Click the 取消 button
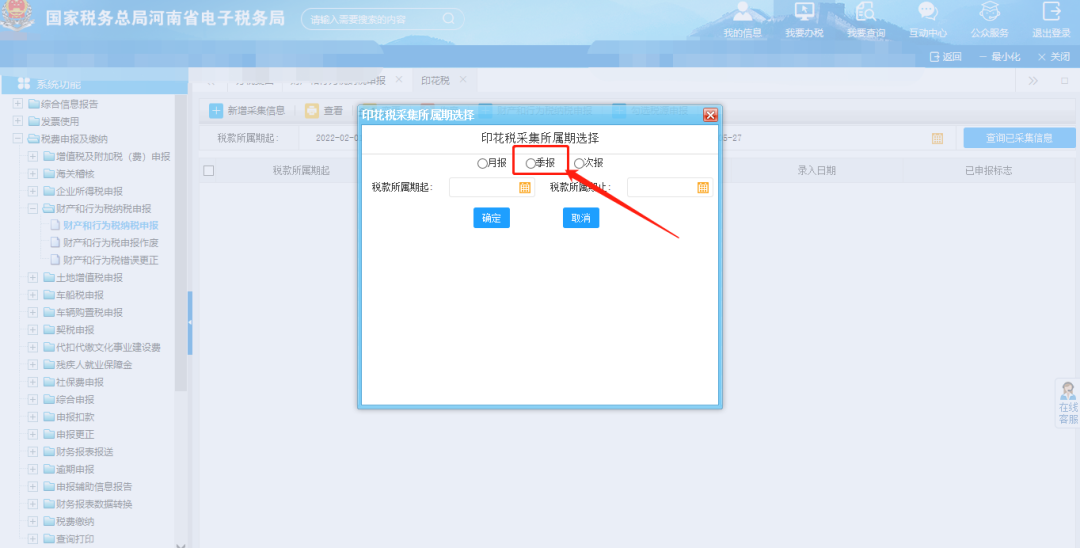Image resolution: width=1080 pixels, height=548 pixels. point(581,218)
